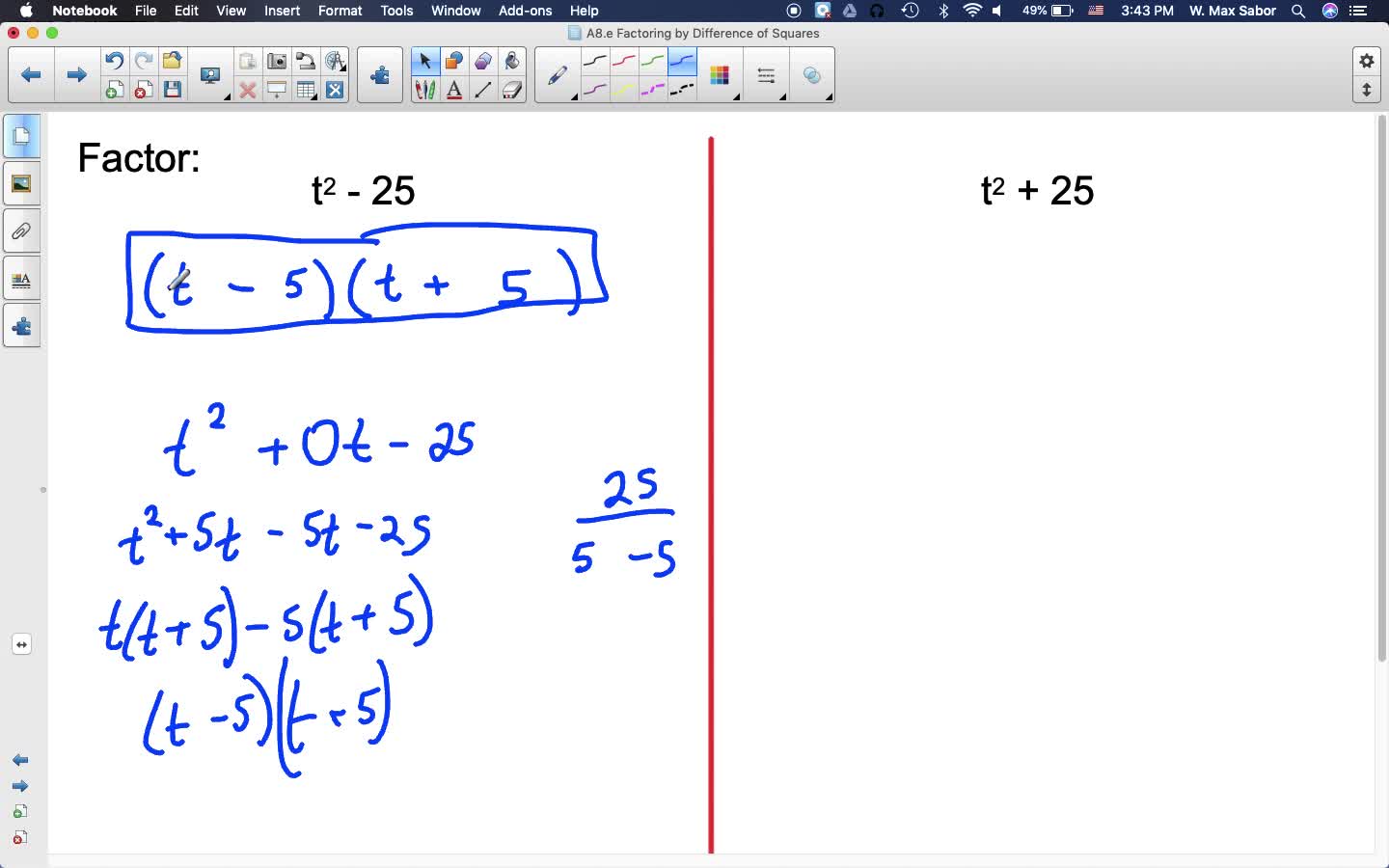Open the transparency dropdown
This screenshot has height=868, width=1389.
[x=813, y=76]
